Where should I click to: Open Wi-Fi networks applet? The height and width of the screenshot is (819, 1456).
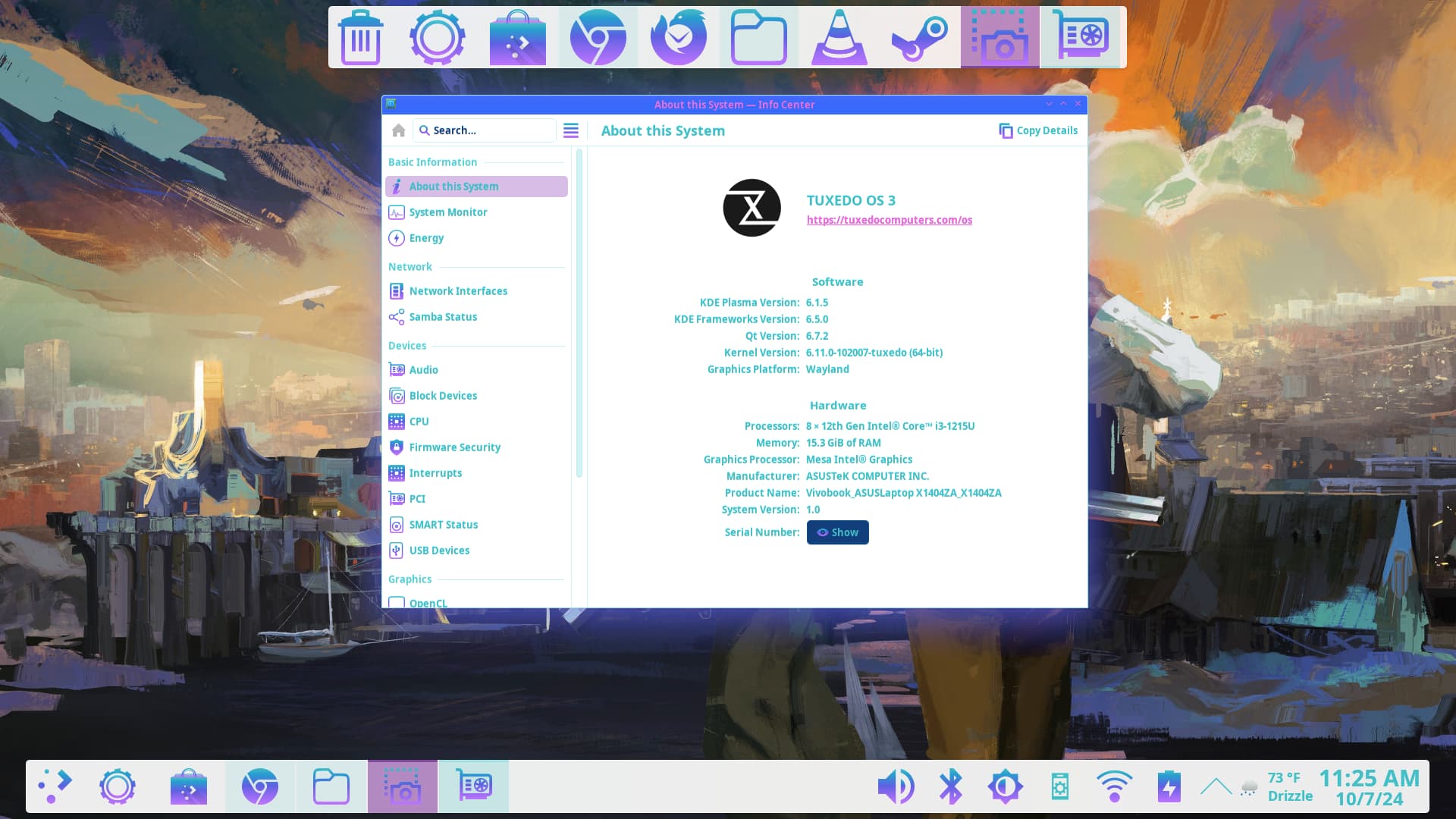coord(1114,786)
